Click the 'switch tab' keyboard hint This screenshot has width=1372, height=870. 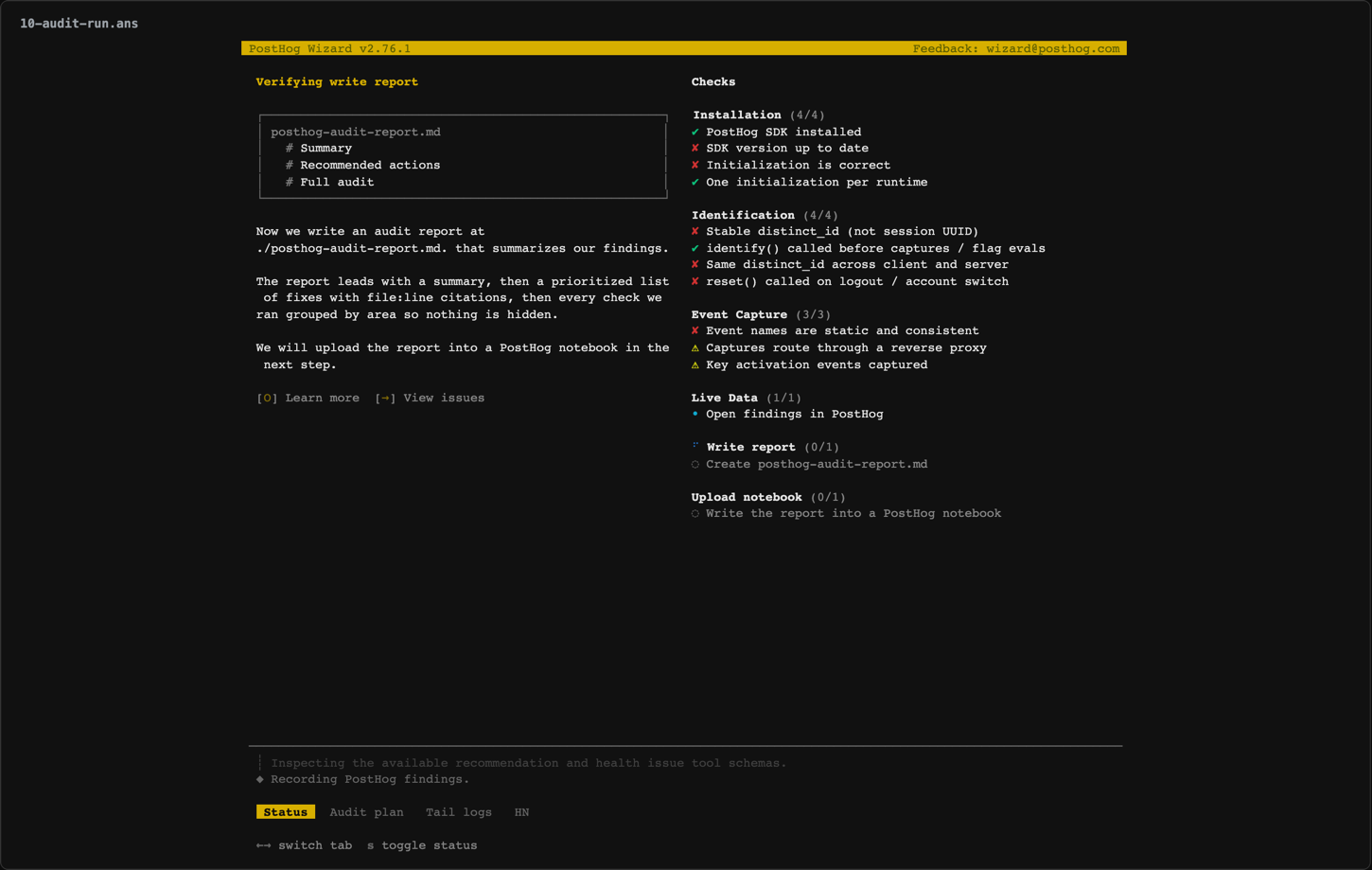click(x=304, y=845)
